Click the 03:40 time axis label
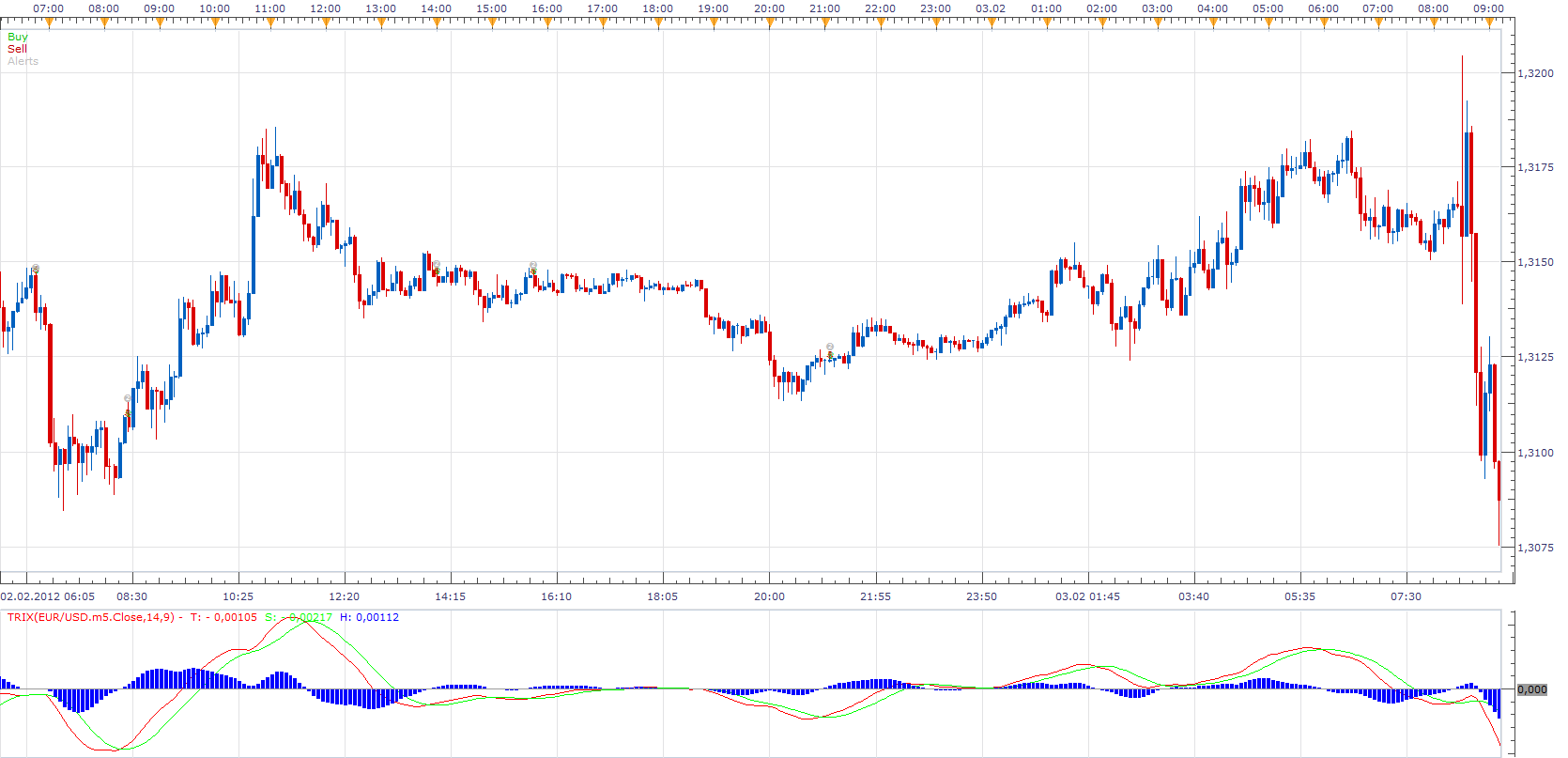 (x=1194, y=596)
